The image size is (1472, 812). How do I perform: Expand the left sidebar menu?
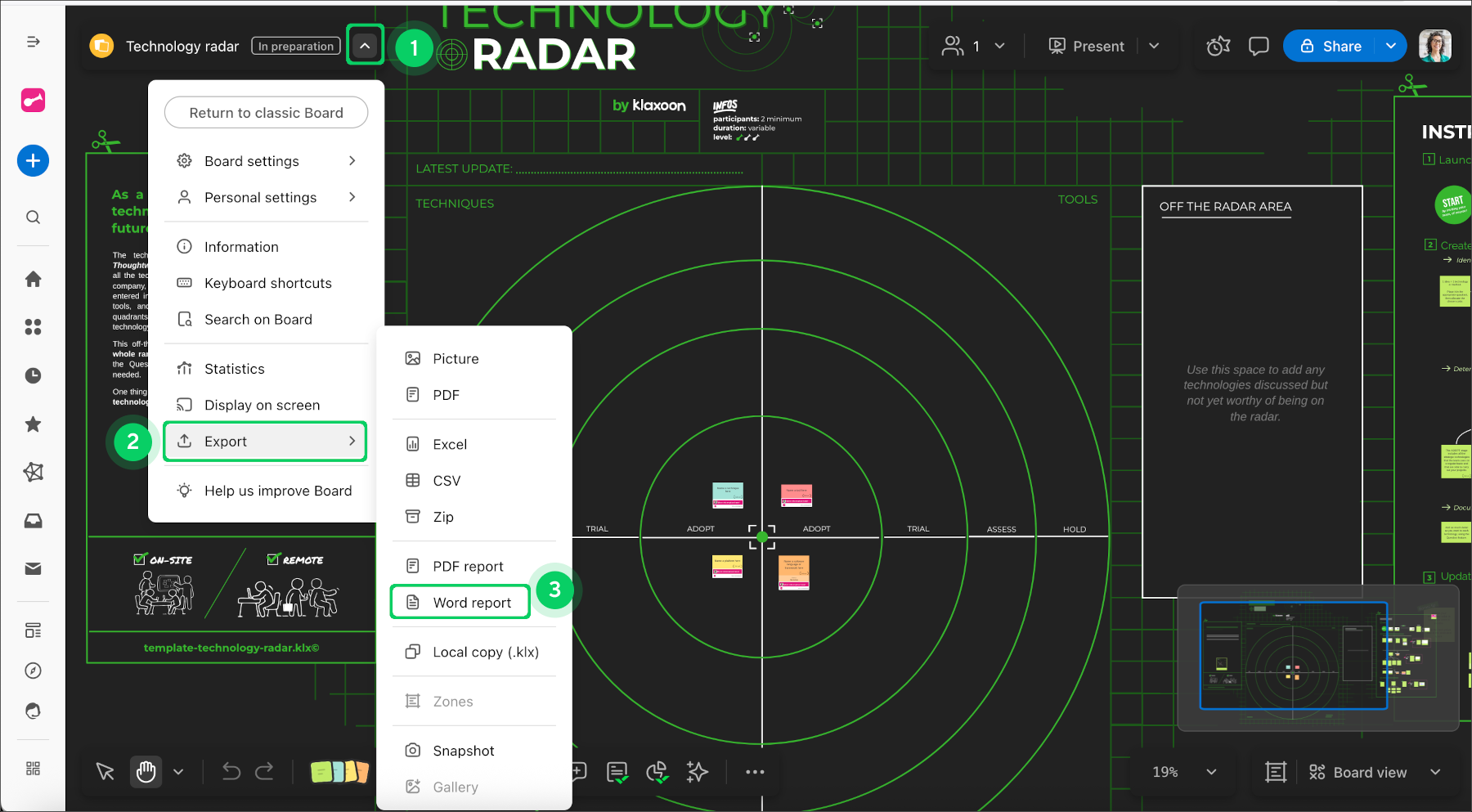pos(33,42)
